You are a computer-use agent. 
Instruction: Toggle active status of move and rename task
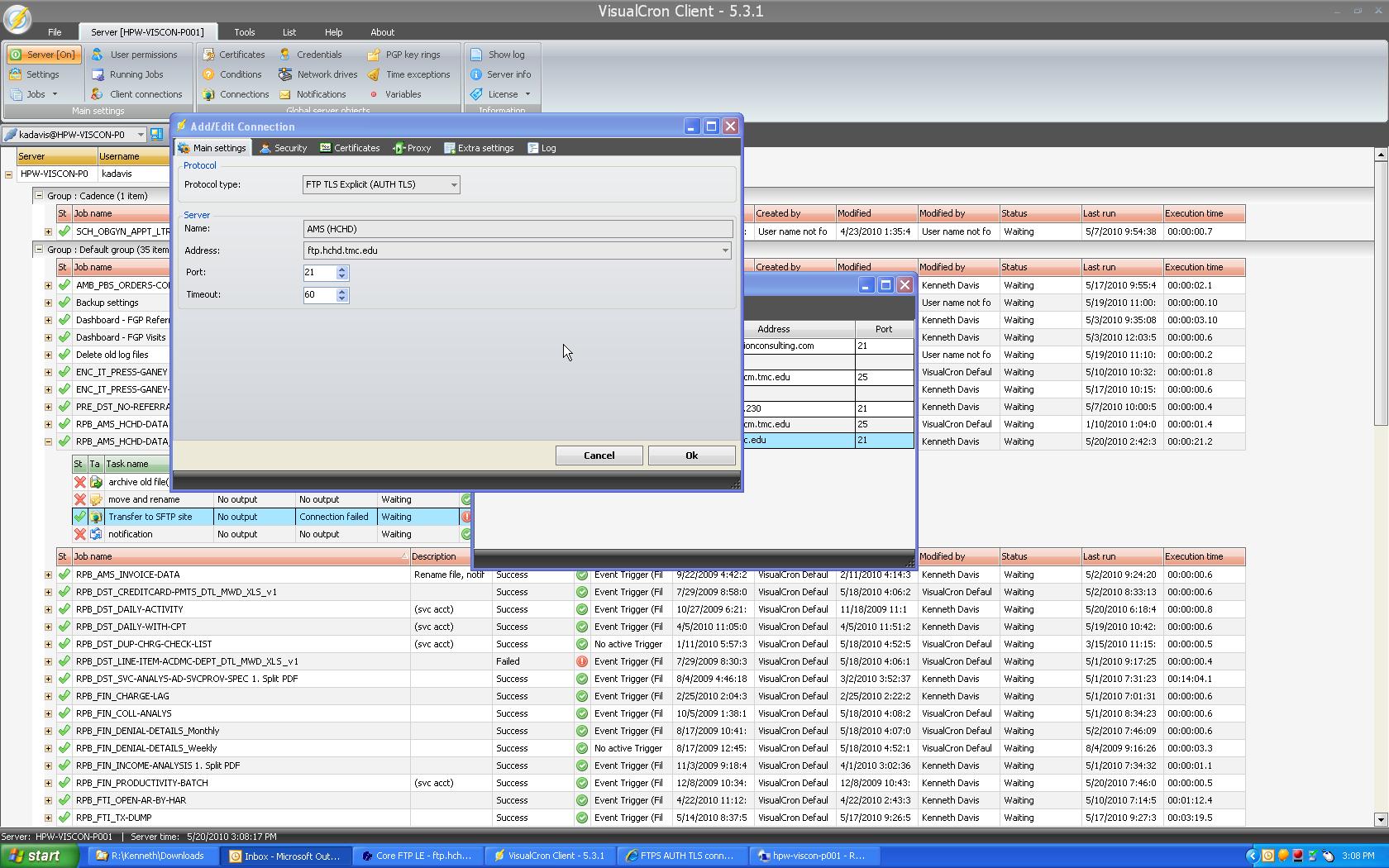[x=80, y=499]
